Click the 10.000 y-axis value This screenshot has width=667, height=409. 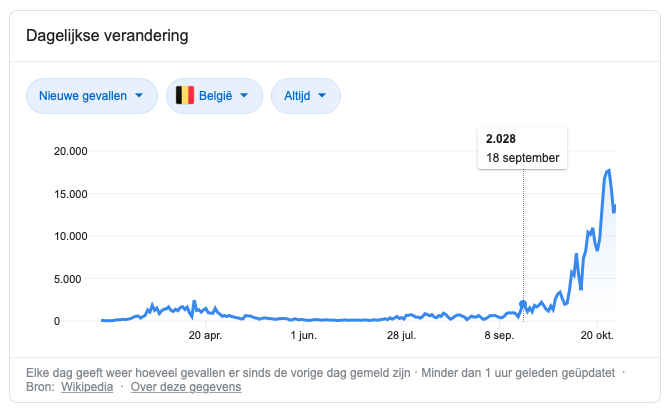70,237
